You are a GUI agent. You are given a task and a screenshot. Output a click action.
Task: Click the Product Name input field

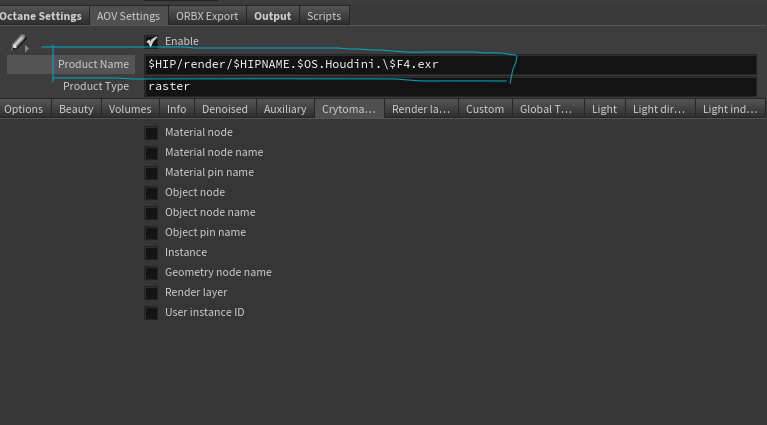(450, 64)
